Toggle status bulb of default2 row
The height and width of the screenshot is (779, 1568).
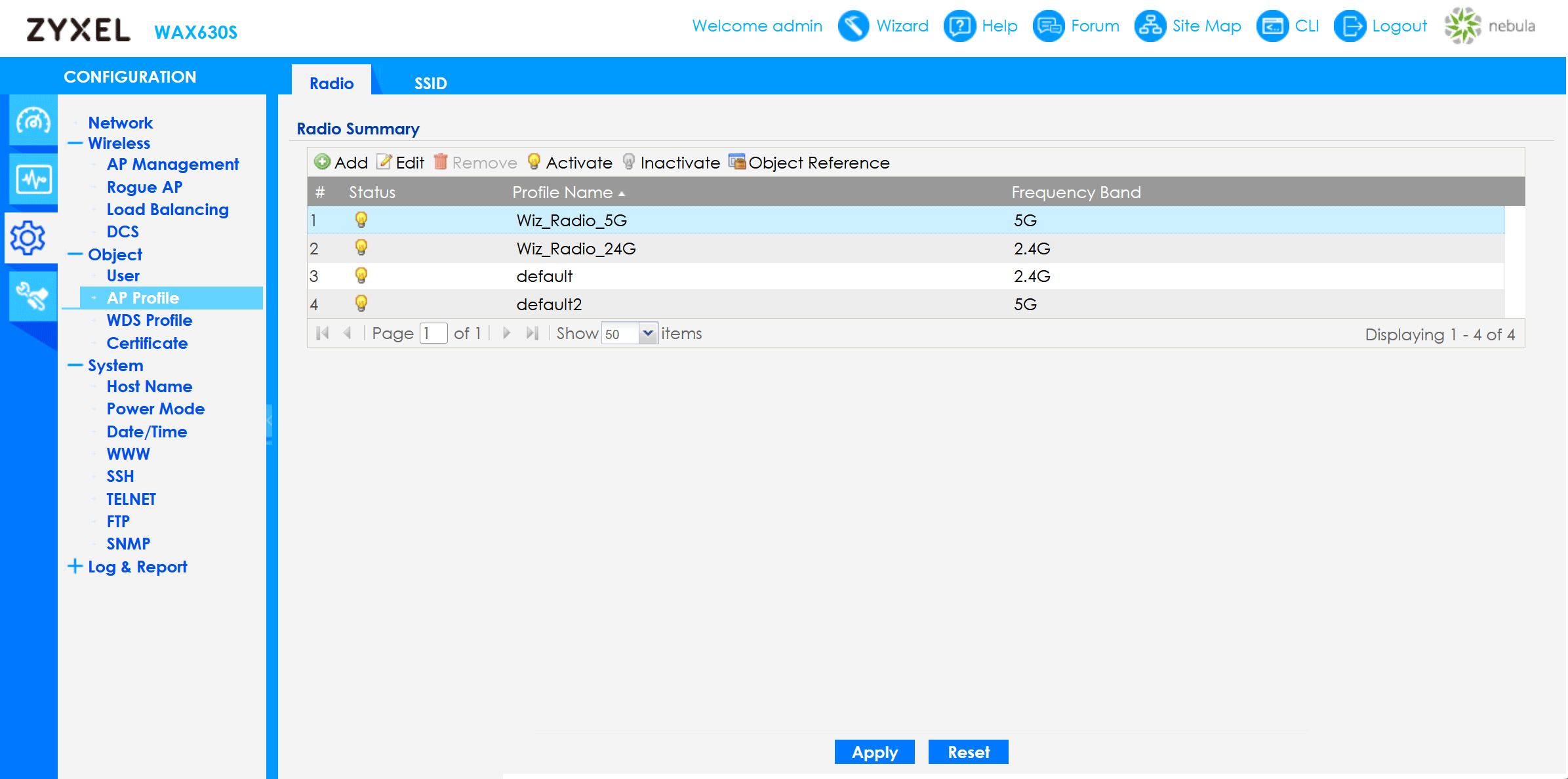point(361,304)
